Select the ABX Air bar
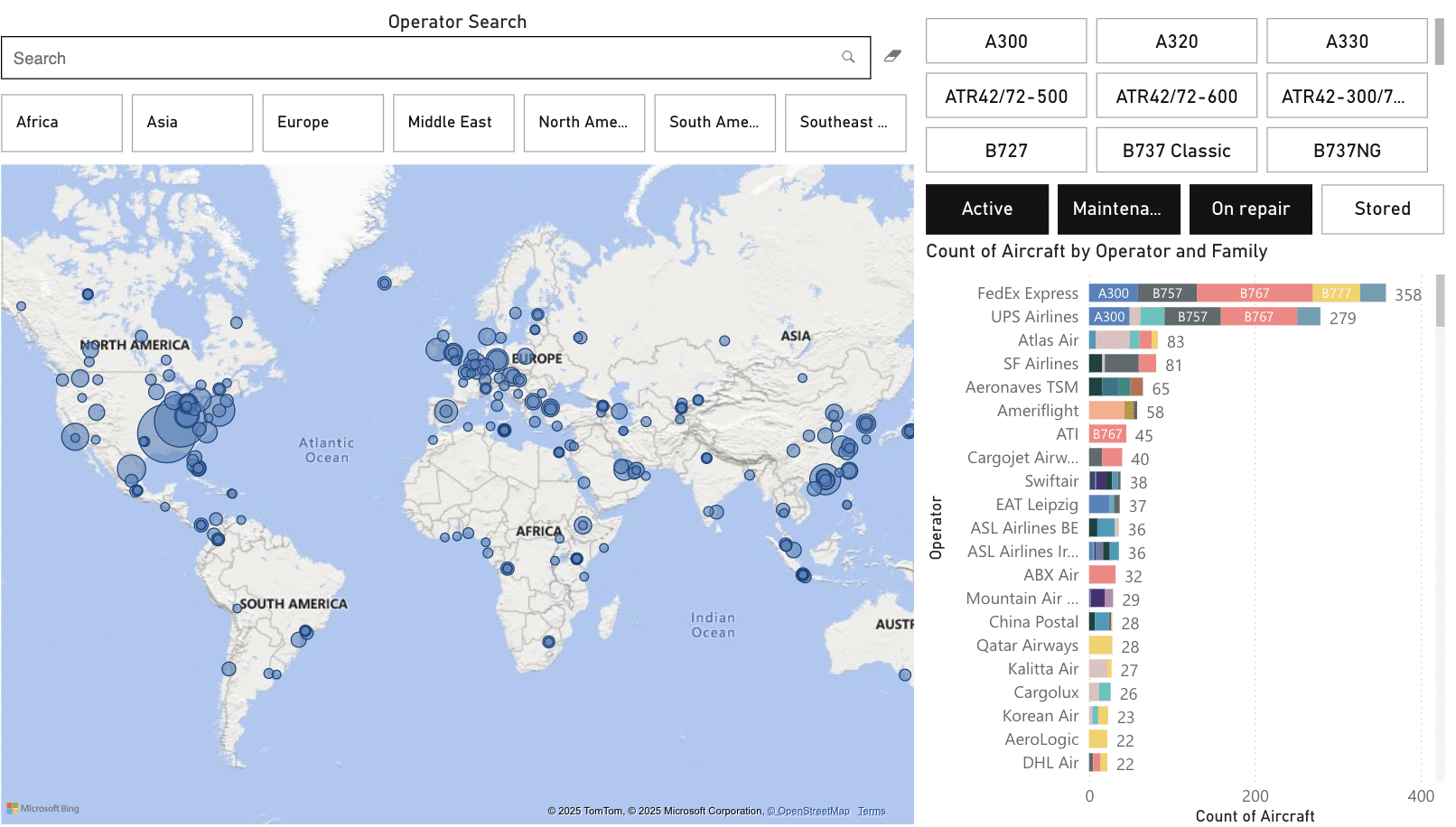Screen dimensions: 1456x827 [1102, 574]
